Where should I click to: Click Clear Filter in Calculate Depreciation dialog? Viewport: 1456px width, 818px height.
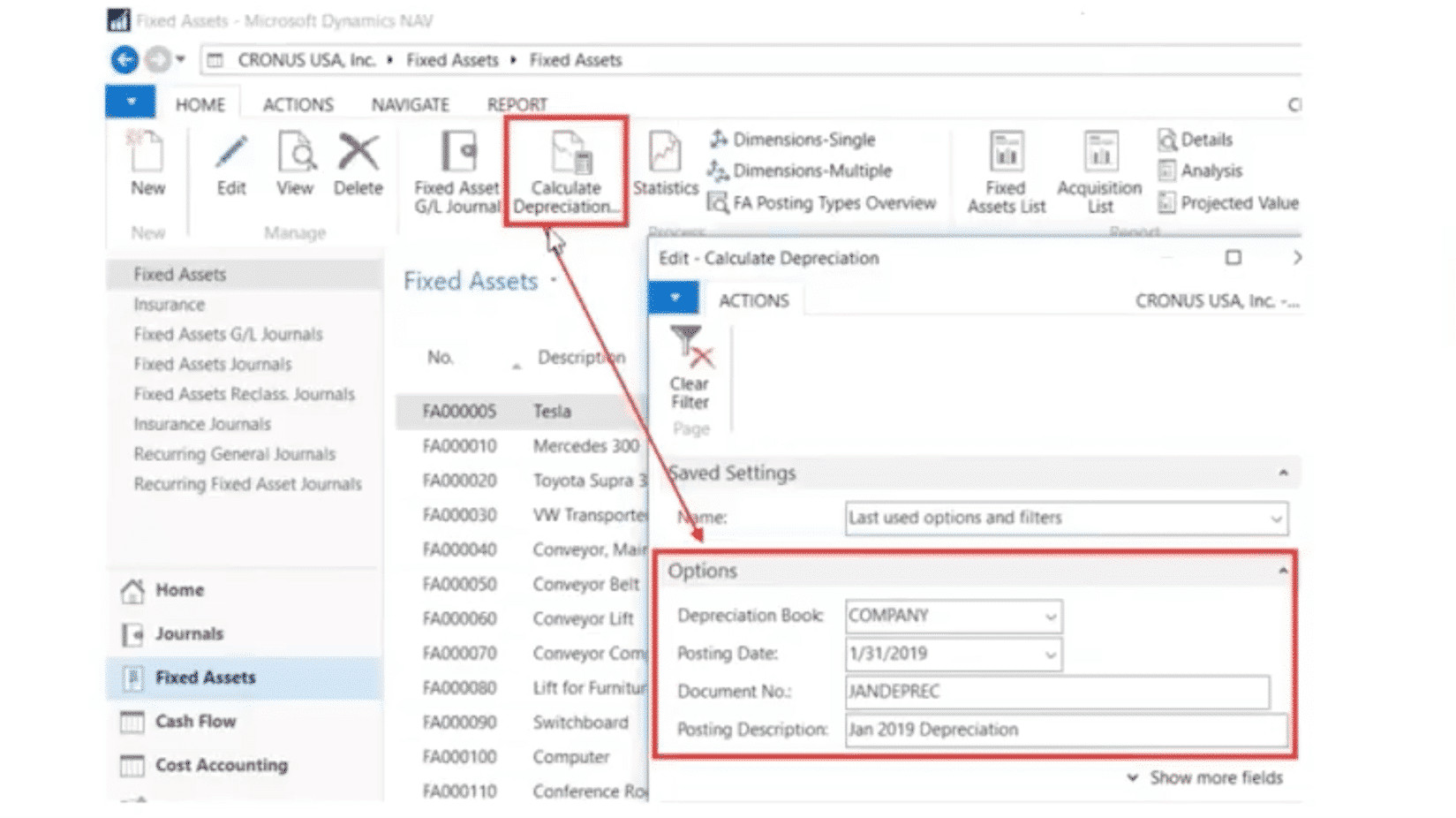pos(690,368)
